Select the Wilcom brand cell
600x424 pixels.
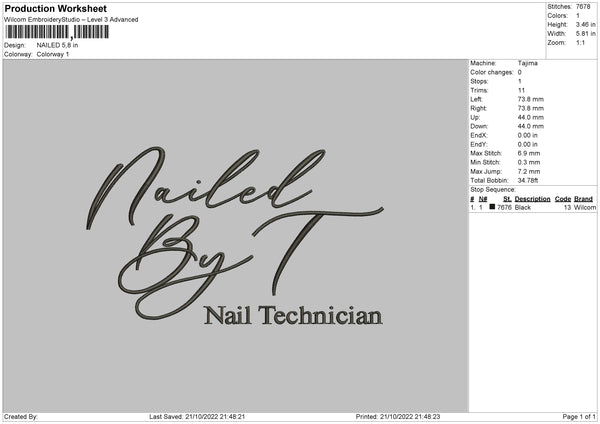coord(585,207)
